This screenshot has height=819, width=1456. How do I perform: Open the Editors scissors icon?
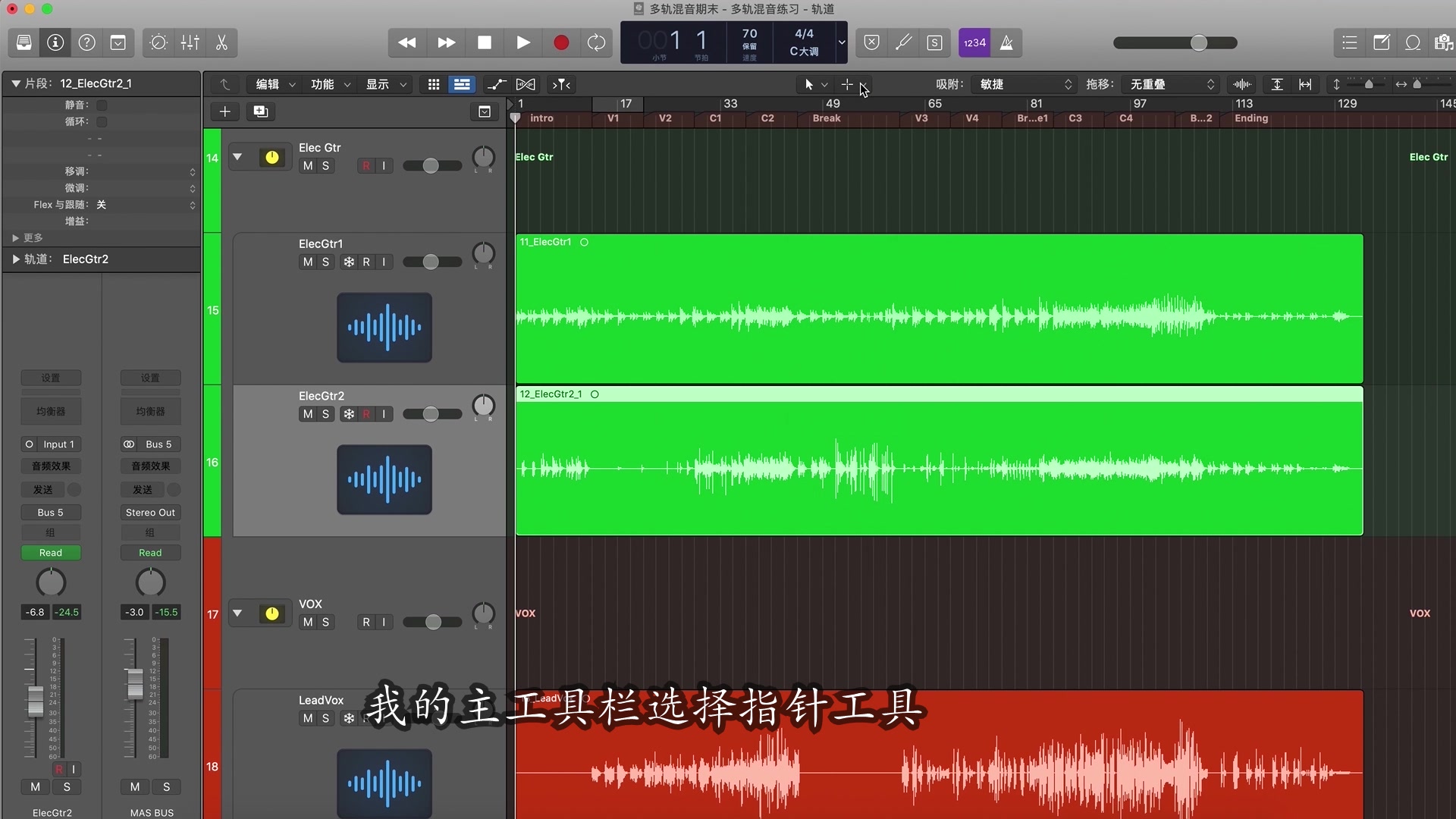pyautogui.click(x=221, y=42)
